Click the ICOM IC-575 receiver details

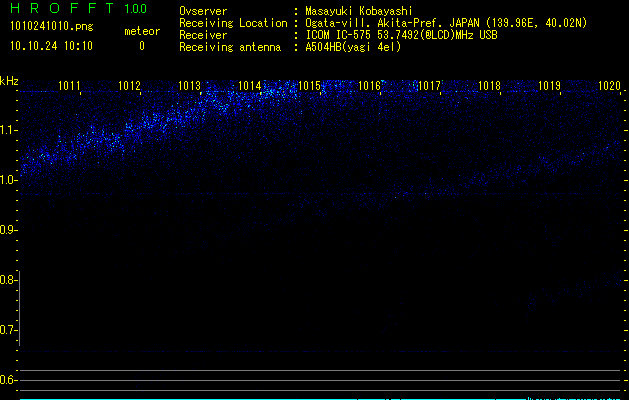click(401, 35)
